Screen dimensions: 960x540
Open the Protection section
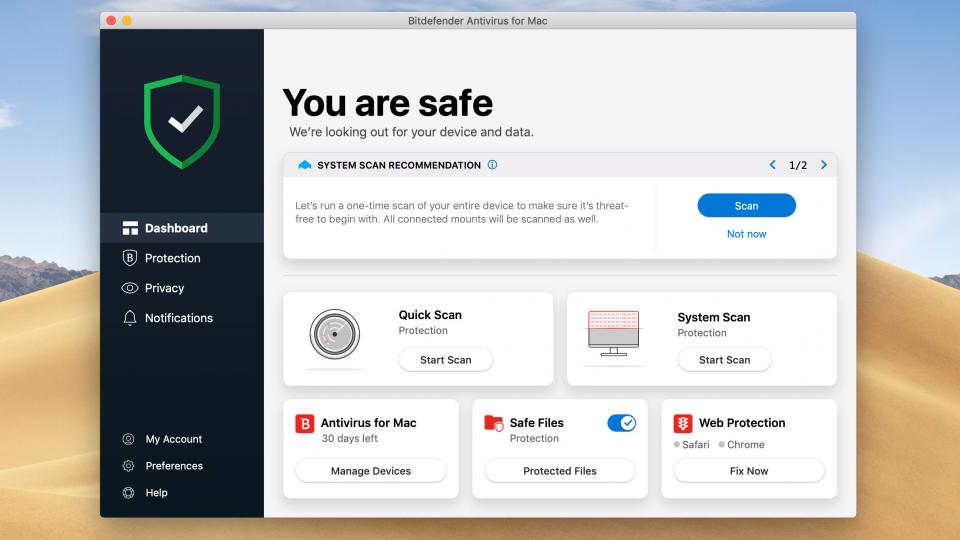(x=182, y=258)
